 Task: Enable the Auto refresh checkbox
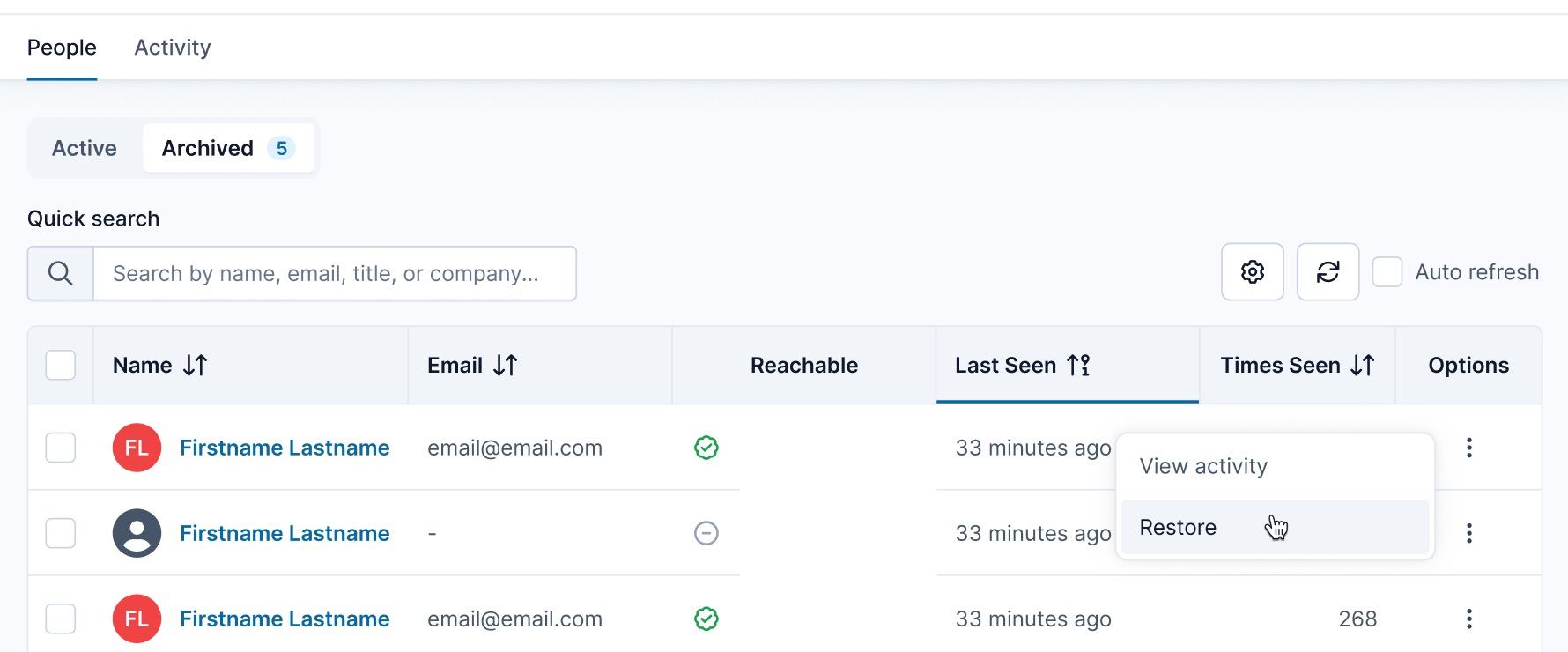pos(1387,272)
